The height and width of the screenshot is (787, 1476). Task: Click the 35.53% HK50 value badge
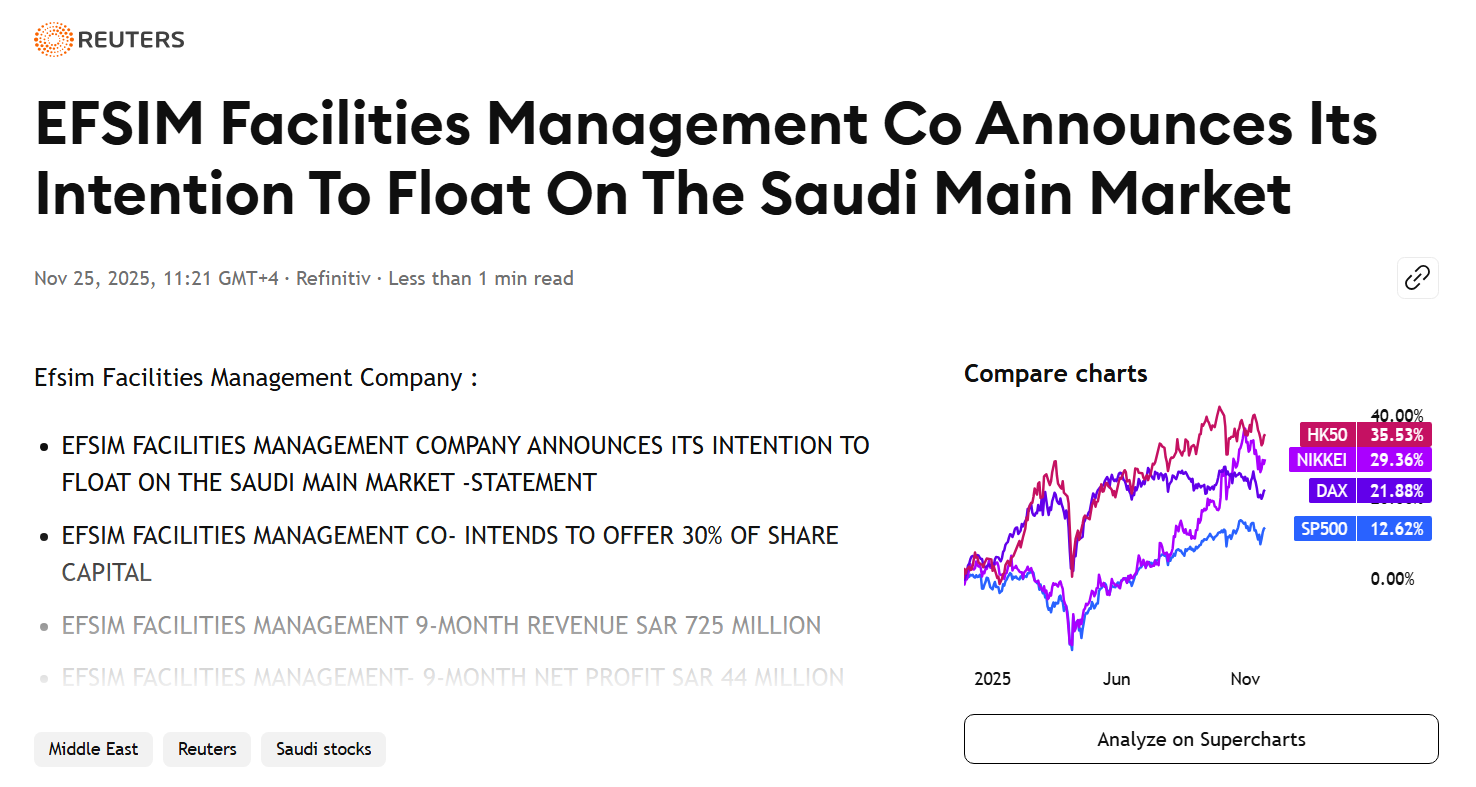click(x=1395, y=434)
